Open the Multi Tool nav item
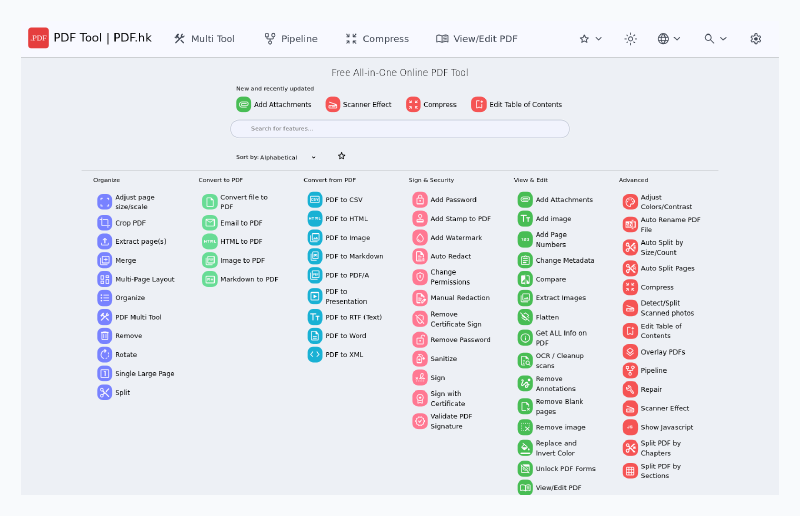This screenshot has height=516, width=800. click(x=204, y=39)
